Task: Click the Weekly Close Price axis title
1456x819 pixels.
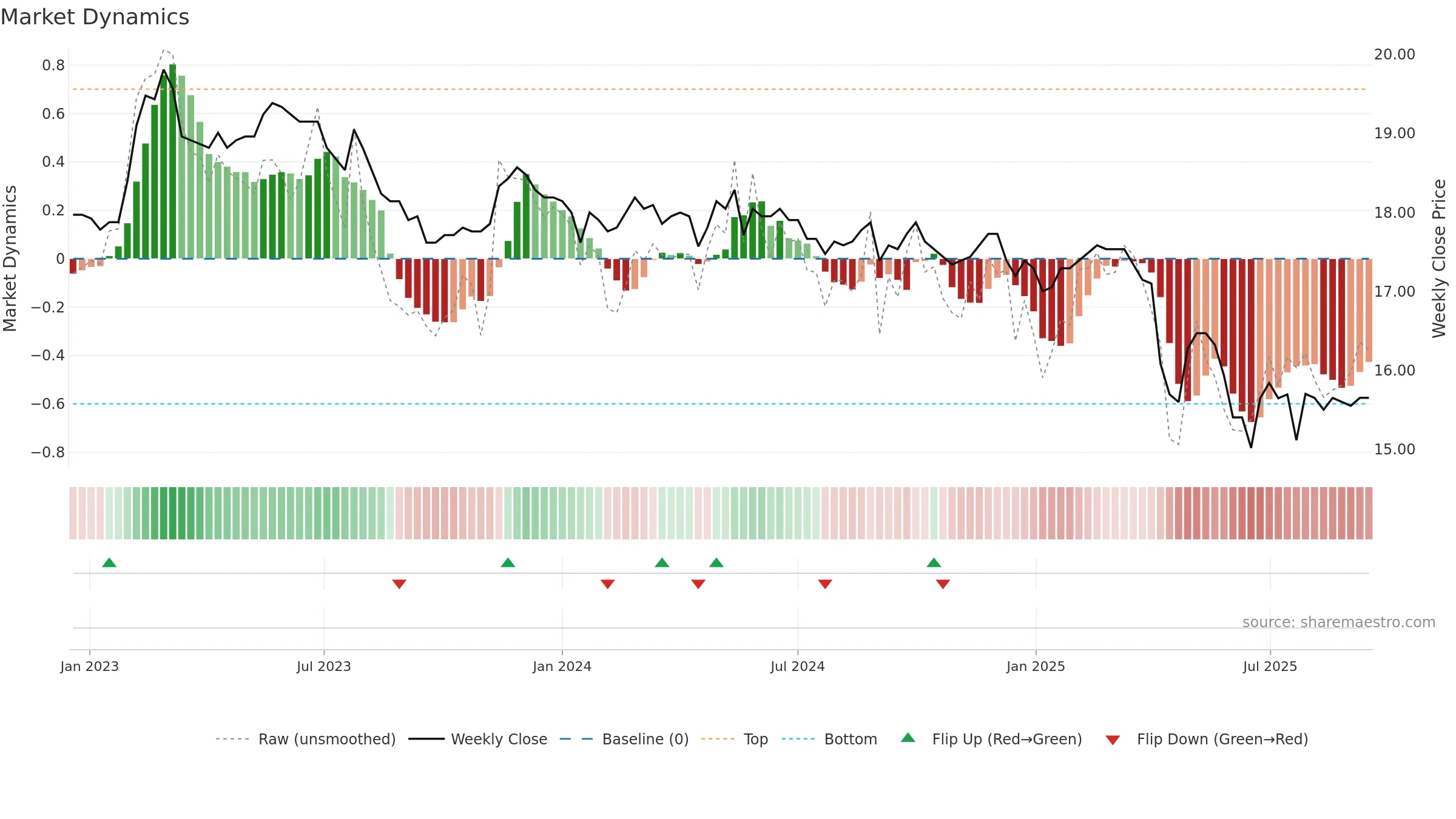Action: click(x=1439, y=258)
